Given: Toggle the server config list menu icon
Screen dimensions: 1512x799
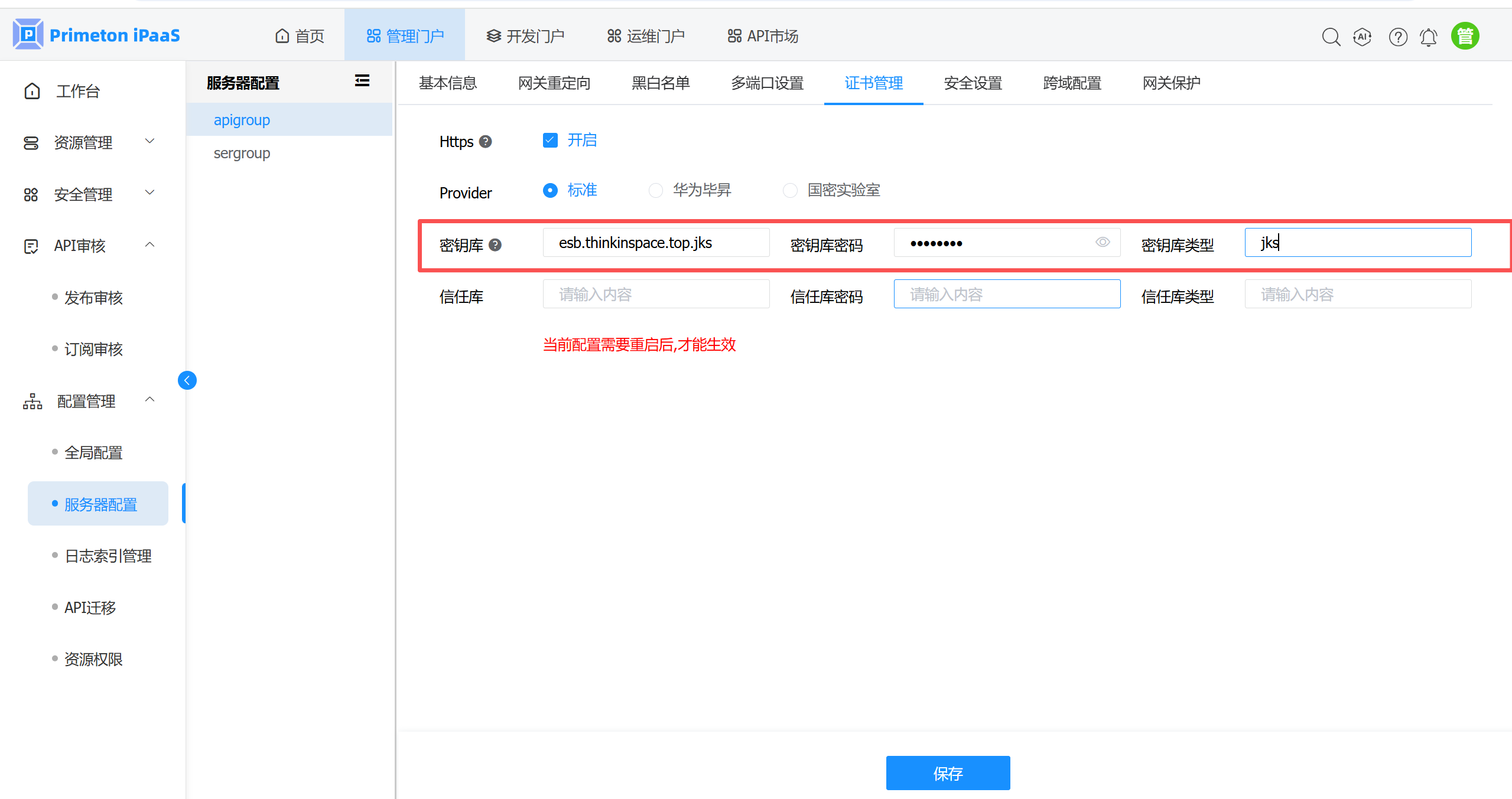Looking at the screenshot, I should point(362,81).
